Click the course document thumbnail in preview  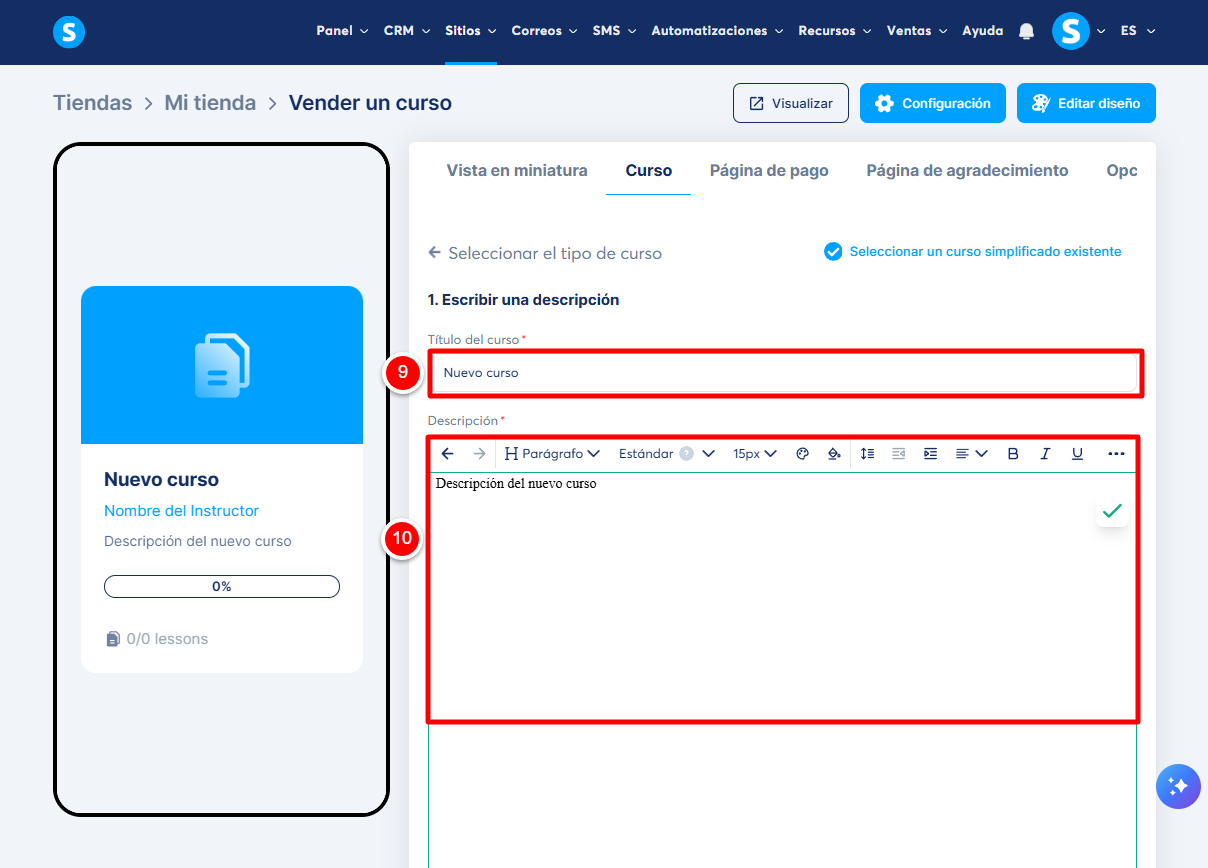point(222,365)
